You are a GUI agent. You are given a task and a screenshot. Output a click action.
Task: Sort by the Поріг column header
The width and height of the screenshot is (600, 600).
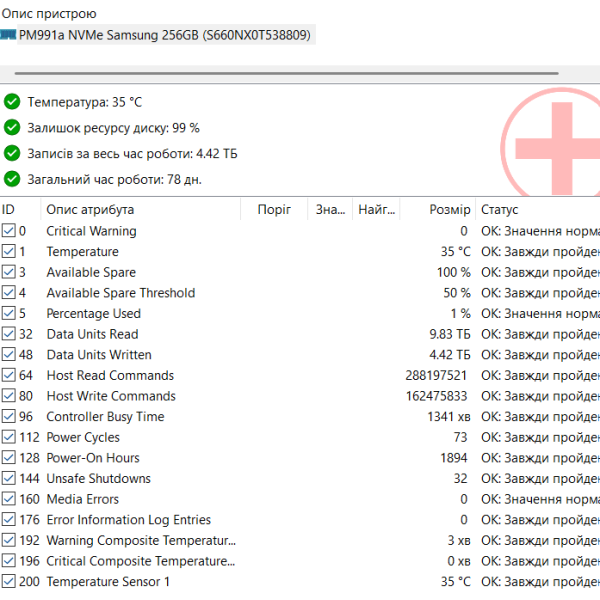(274, 209)
